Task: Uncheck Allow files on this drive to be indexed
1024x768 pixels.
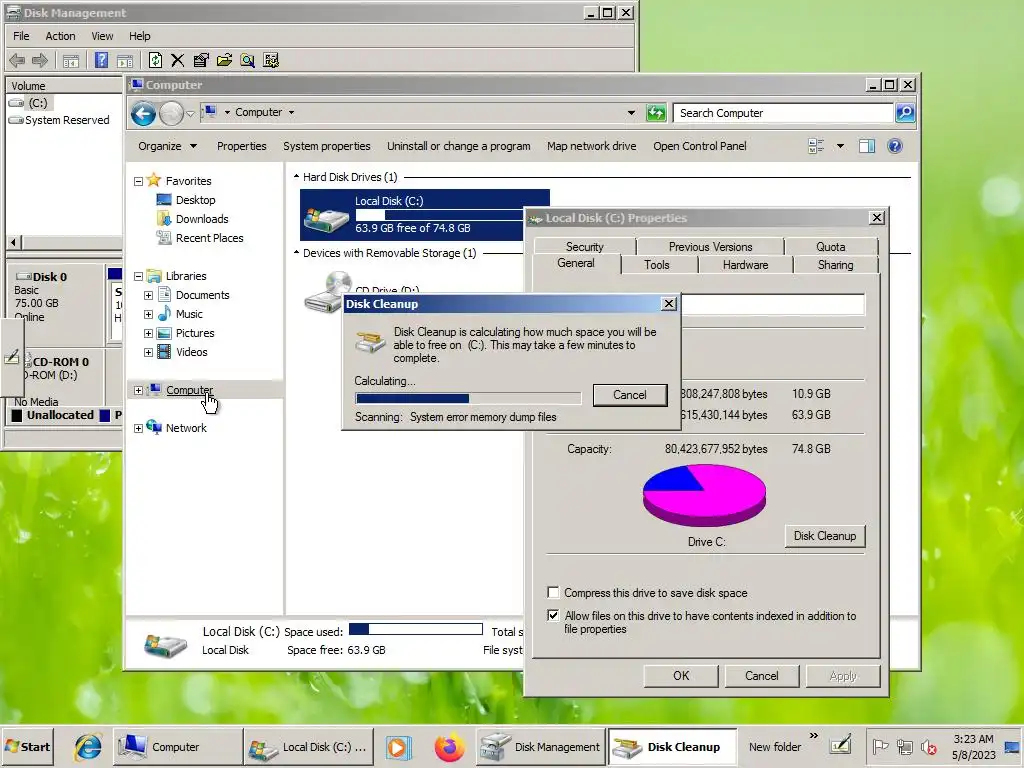Action: (x=553, y=615)
